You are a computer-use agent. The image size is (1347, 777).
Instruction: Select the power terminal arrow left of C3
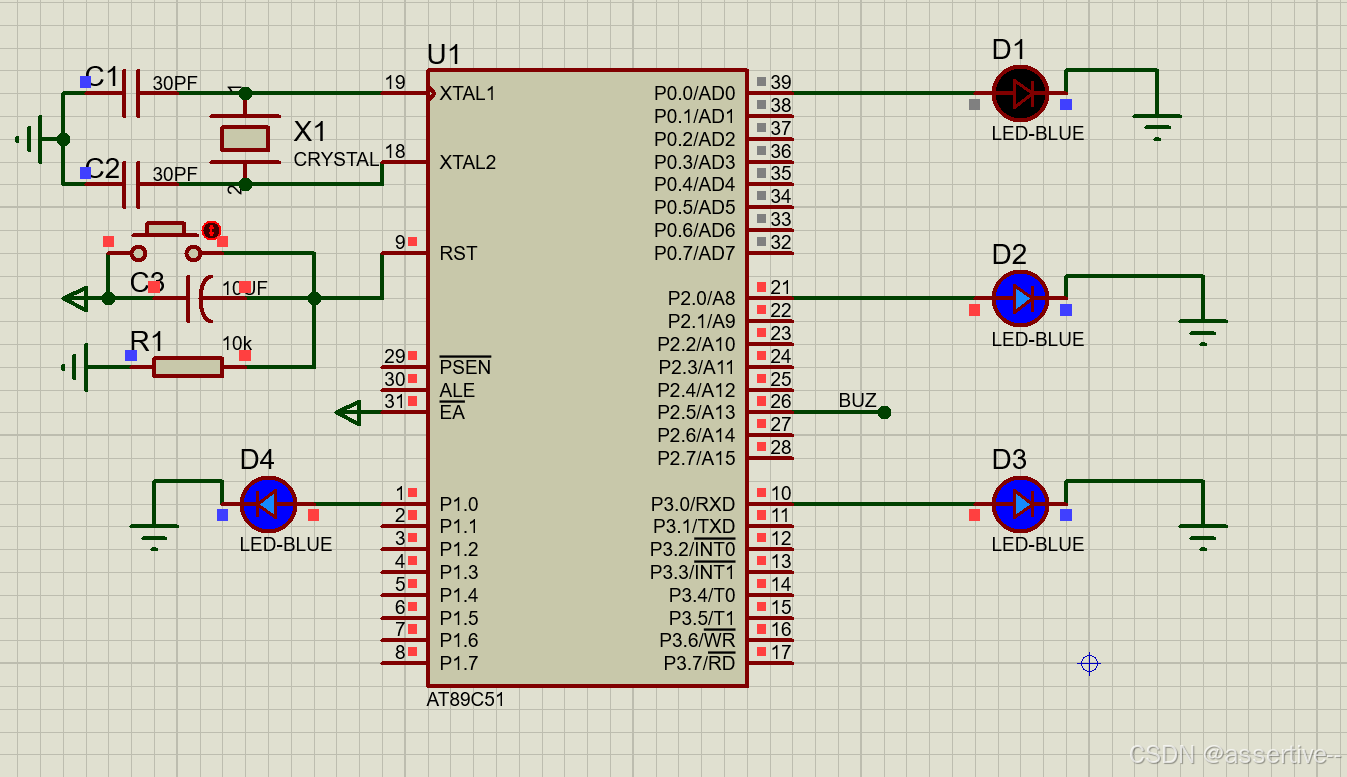click(75, 298)
